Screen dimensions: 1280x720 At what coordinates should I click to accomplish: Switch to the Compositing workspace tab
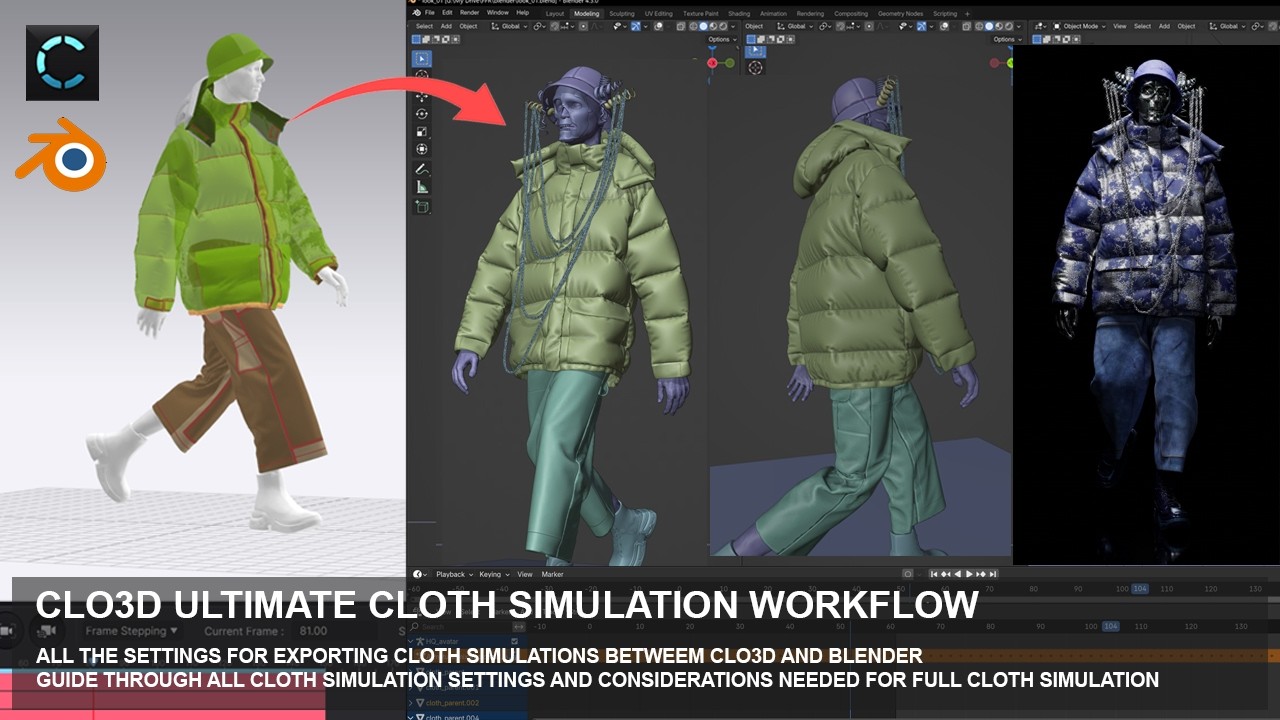pyautogui.click(x=851, y=14)
